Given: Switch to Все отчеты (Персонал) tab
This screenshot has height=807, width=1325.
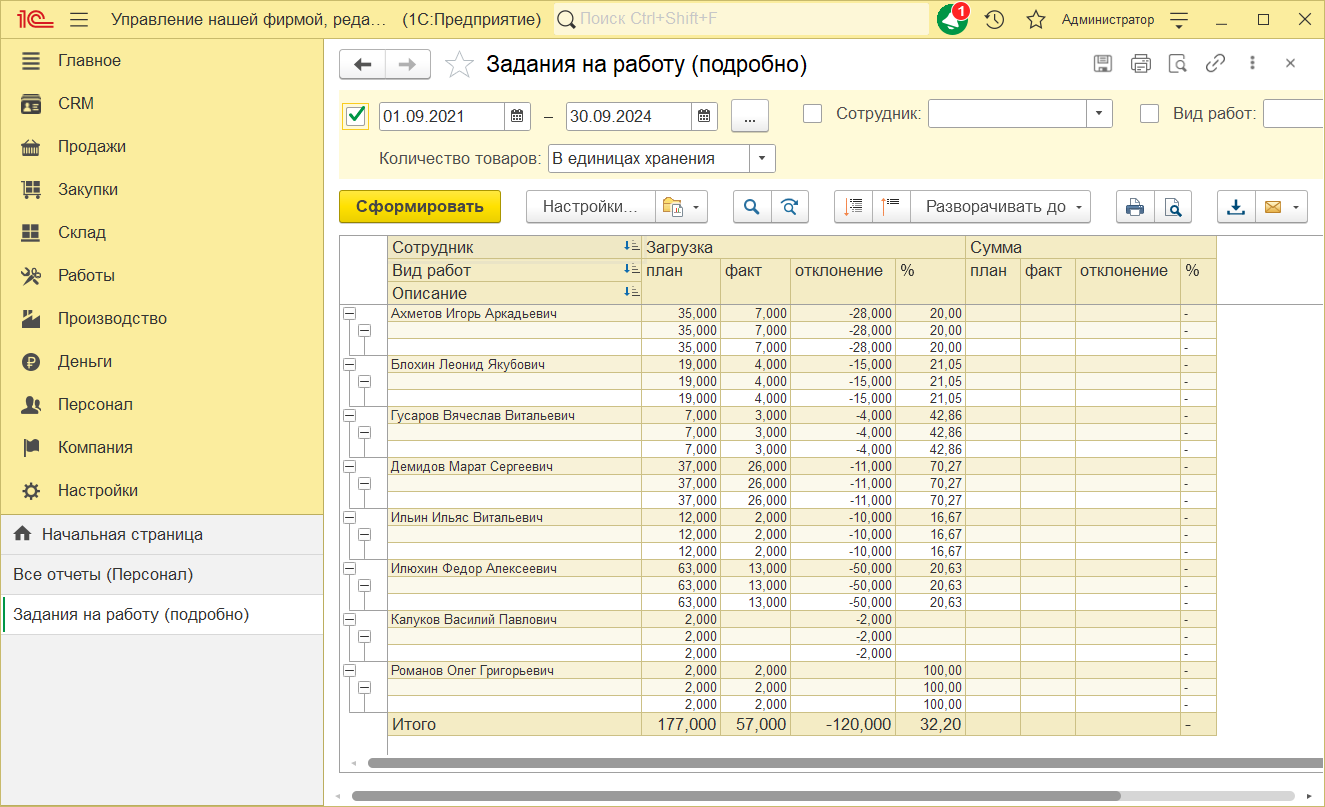Looking at the screenshot, I should [x=103, y=575].
